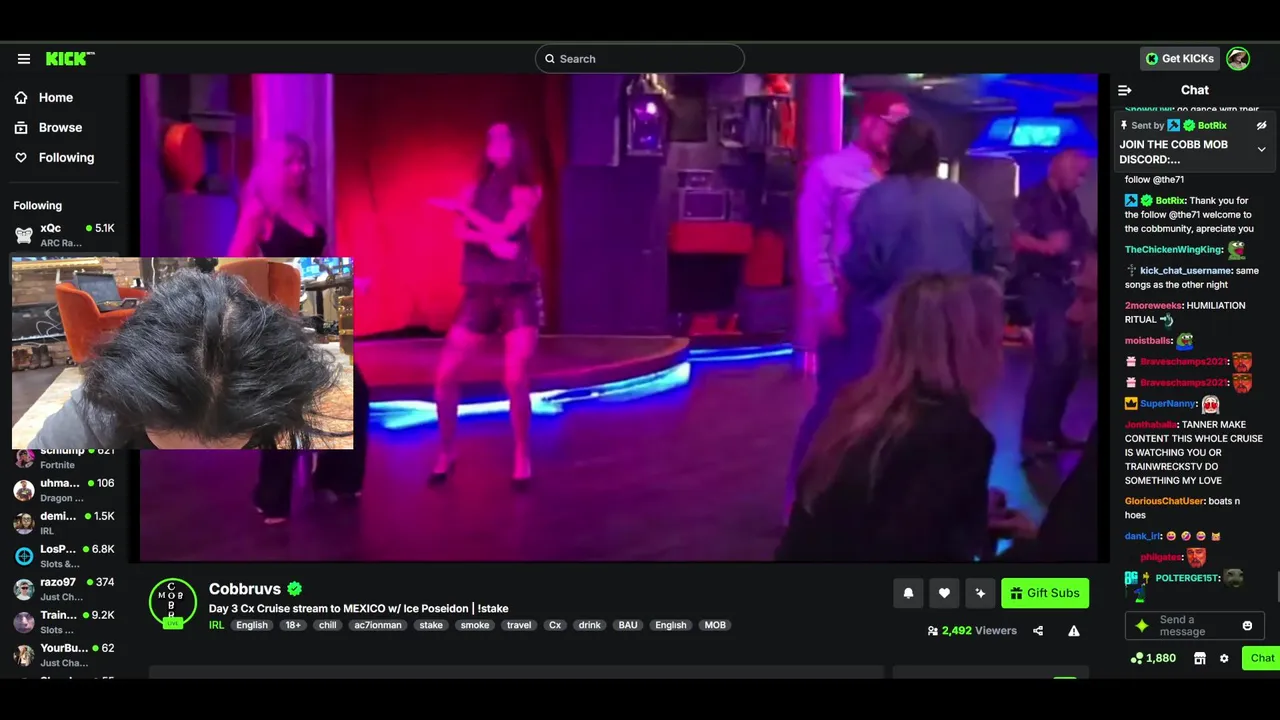
Task: Click BotRix username in chat message
Action: [1170, 201]
